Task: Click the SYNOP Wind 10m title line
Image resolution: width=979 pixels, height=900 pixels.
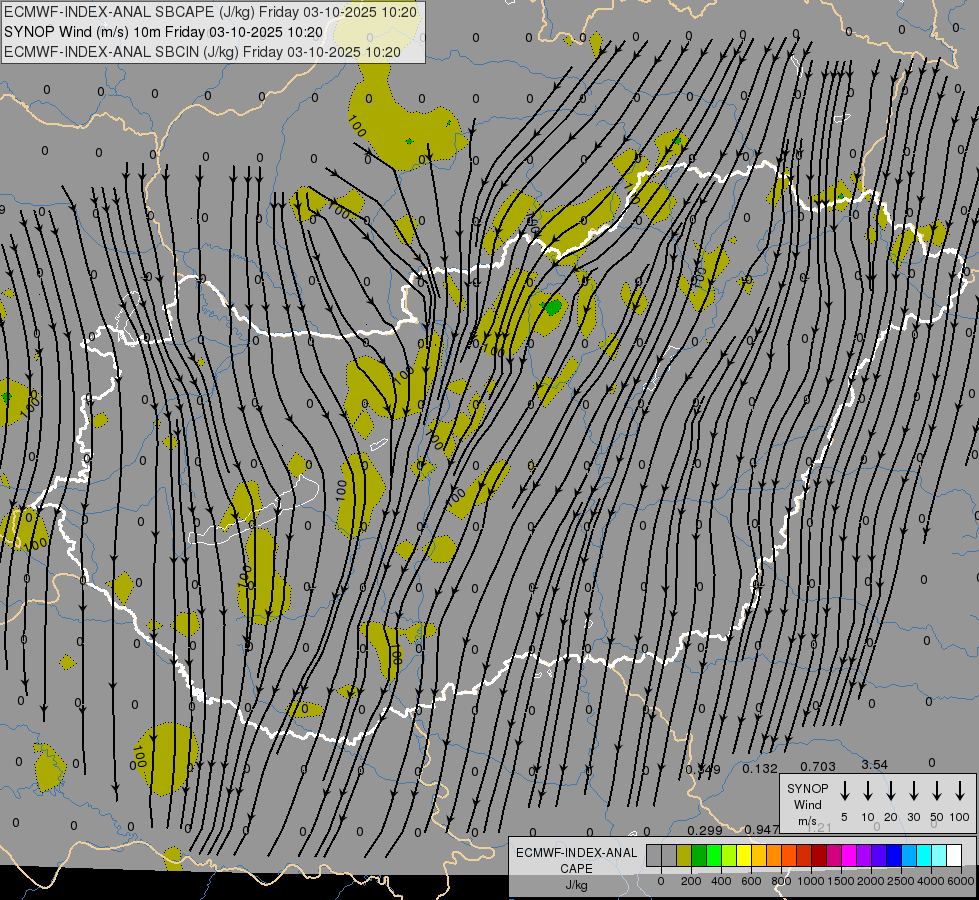Action: tap(164, 32)
